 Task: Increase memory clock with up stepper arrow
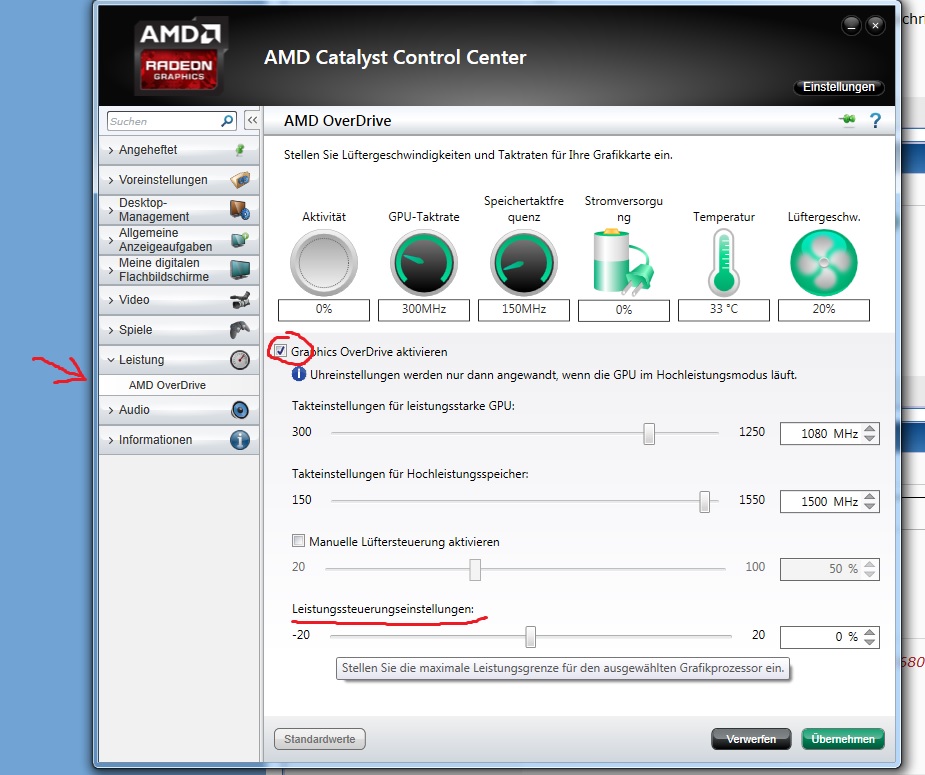[870, 496]
